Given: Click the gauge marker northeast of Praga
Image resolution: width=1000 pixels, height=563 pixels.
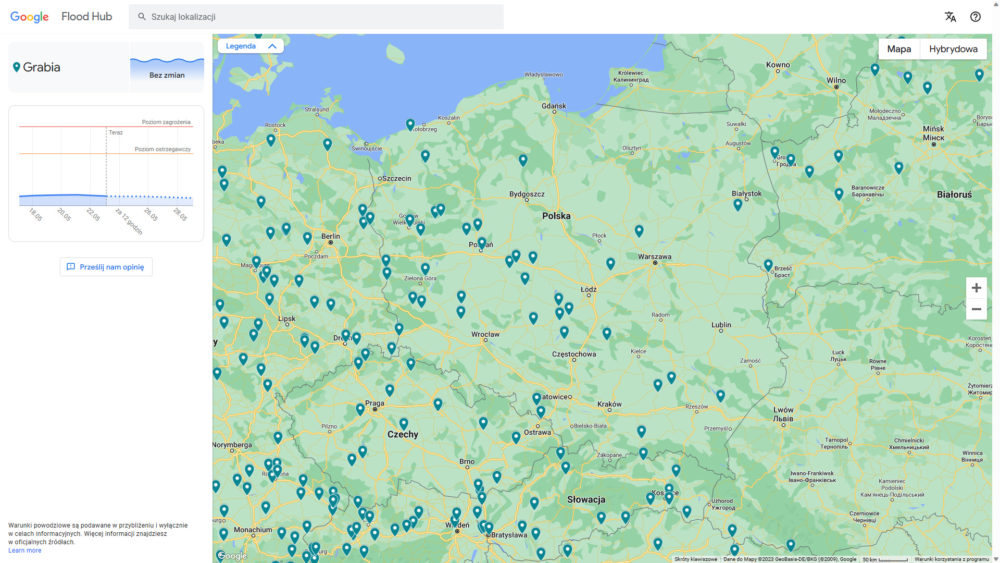Looking at the screenshot, I should coord(390,390).
